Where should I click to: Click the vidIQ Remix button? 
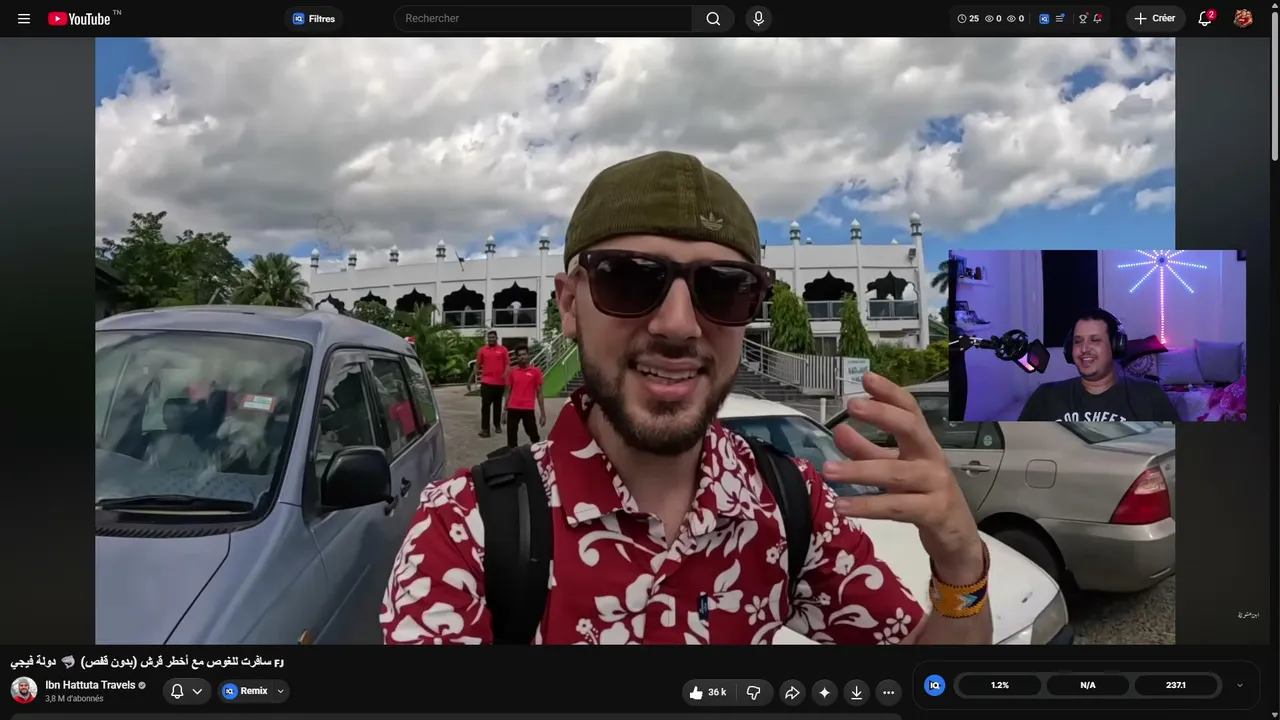point(245,691)
